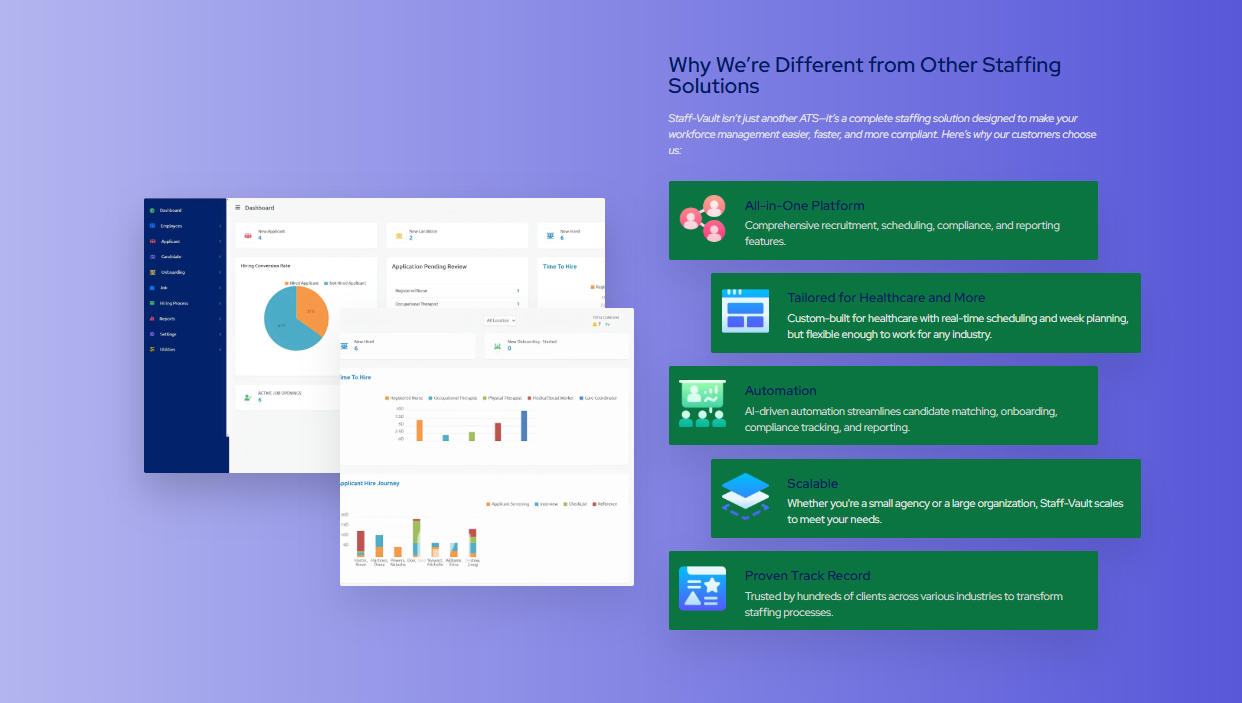
Task: Expand the Candidate sidebar chevron
Action: 220,257
